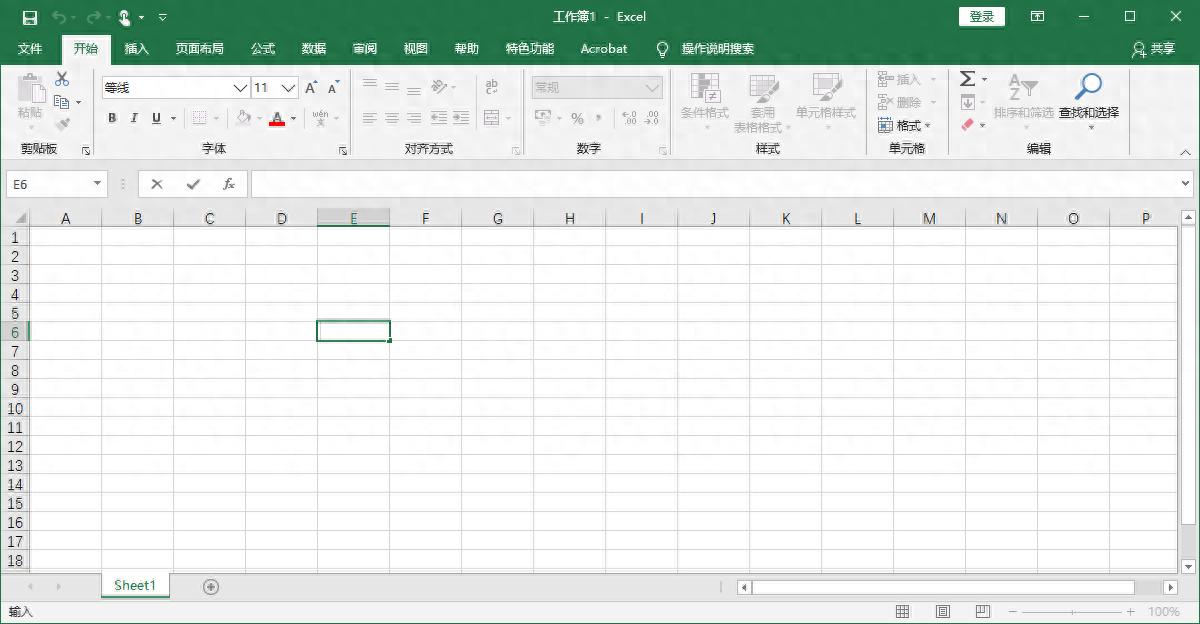Image resolution: width=1200 pixels, height=624 pixels.
Task: Open the Name Box dropdown arrow
Action: (97, 184)
